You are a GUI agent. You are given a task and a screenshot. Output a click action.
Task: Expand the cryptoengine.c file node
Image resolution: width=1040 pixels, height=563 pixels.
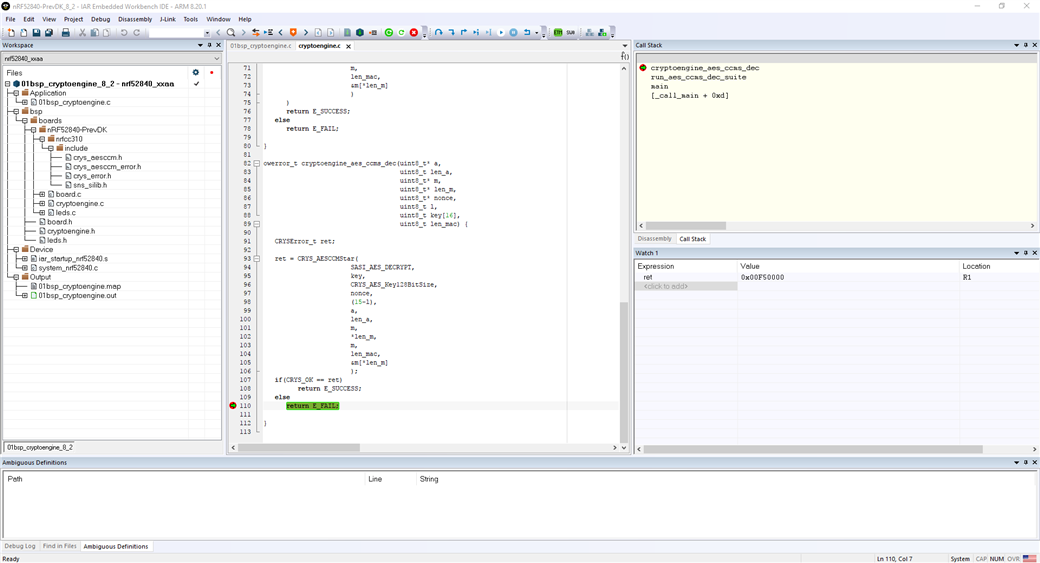[42, 204]
